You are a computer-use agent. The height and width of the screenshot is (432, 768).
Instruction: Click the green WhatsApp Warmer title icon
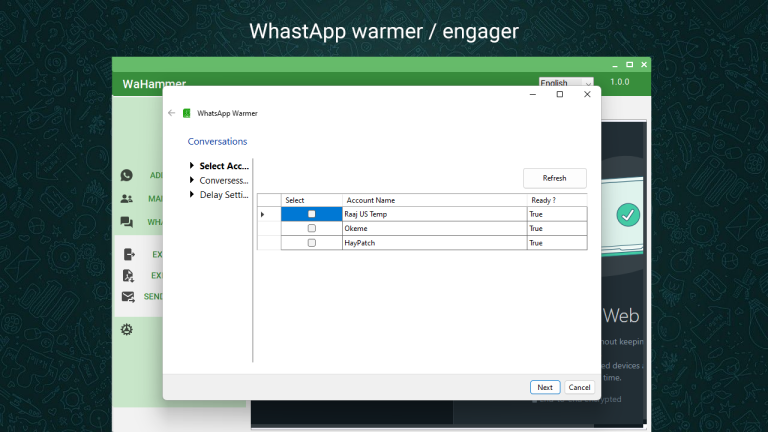[187, 113]
